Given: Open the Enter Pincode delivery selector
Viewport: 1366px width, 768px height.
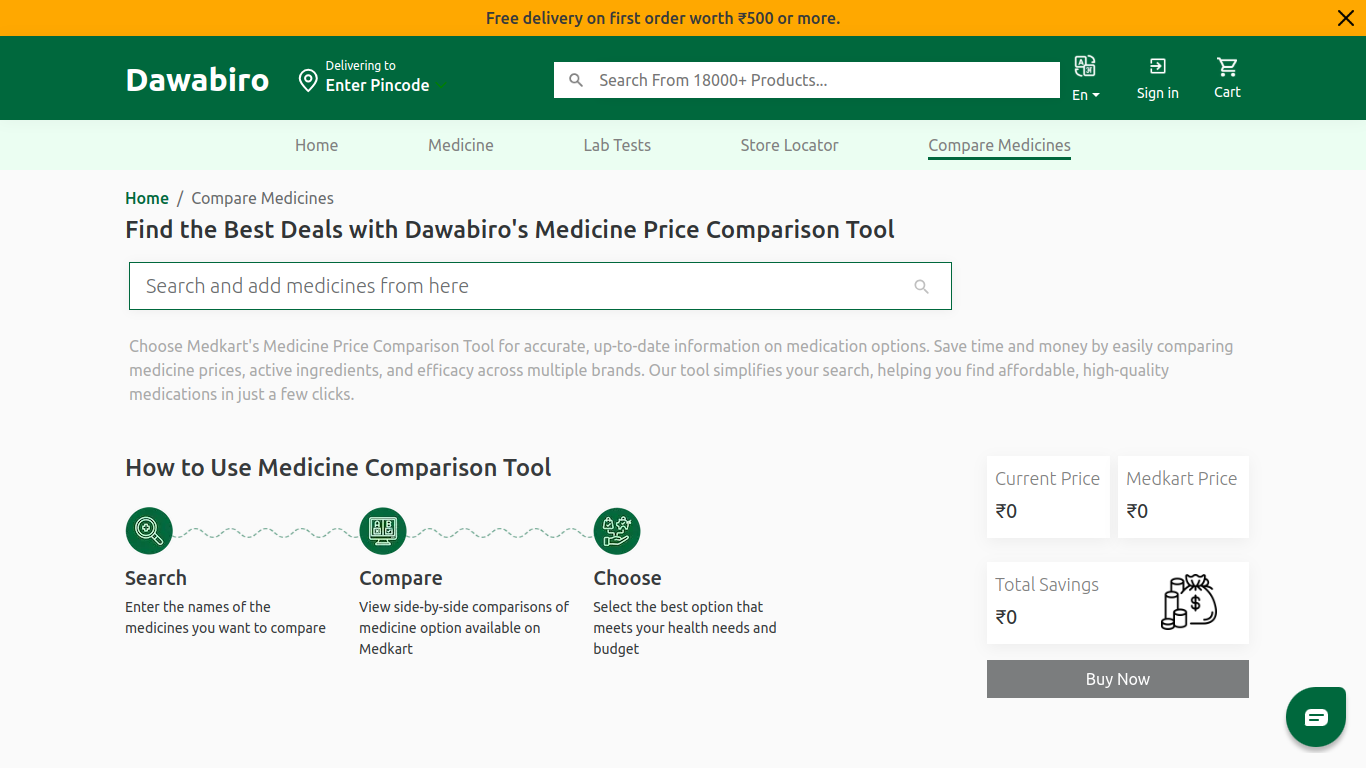Looking at the screenshot, I should pyautogui.click(x=377, y=85).
